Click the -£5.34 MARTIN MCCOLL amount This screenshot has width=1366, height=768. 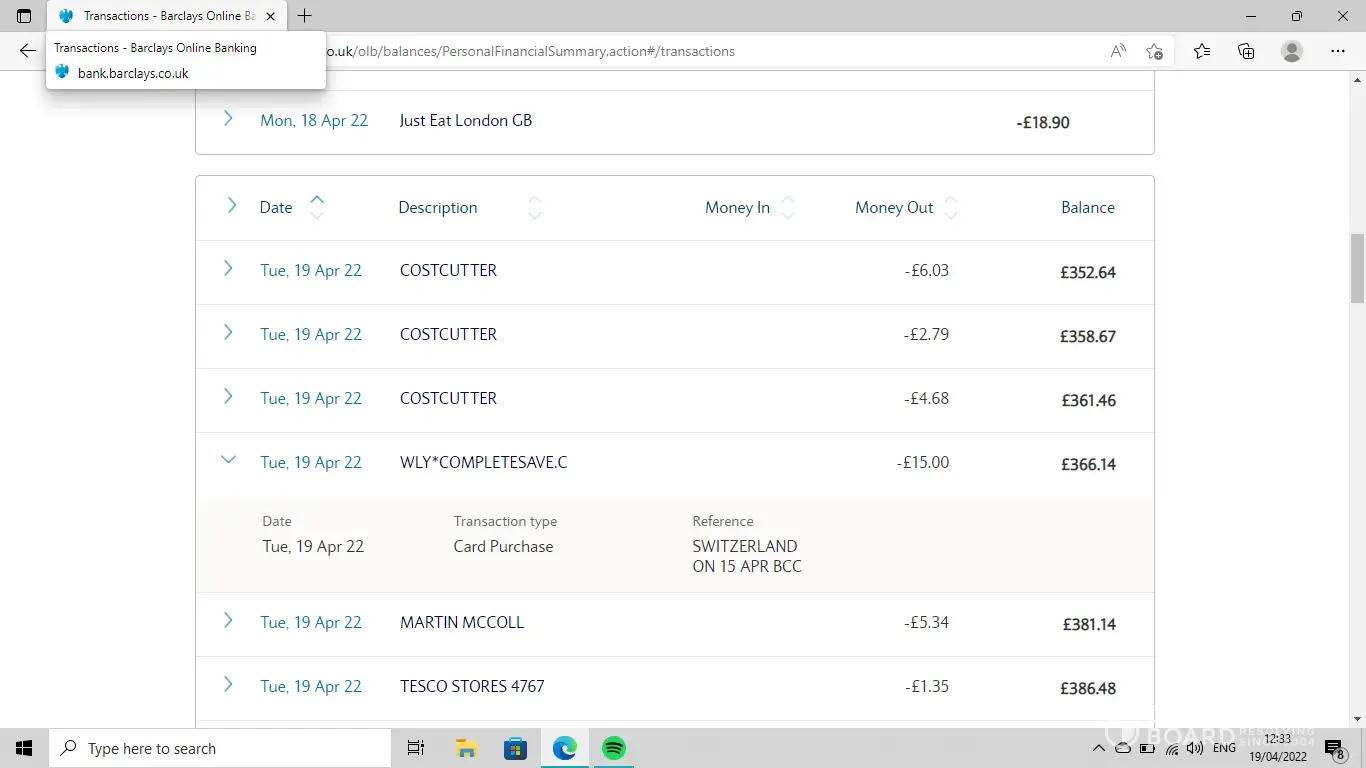pyautogui.click(x=926, y=622)
